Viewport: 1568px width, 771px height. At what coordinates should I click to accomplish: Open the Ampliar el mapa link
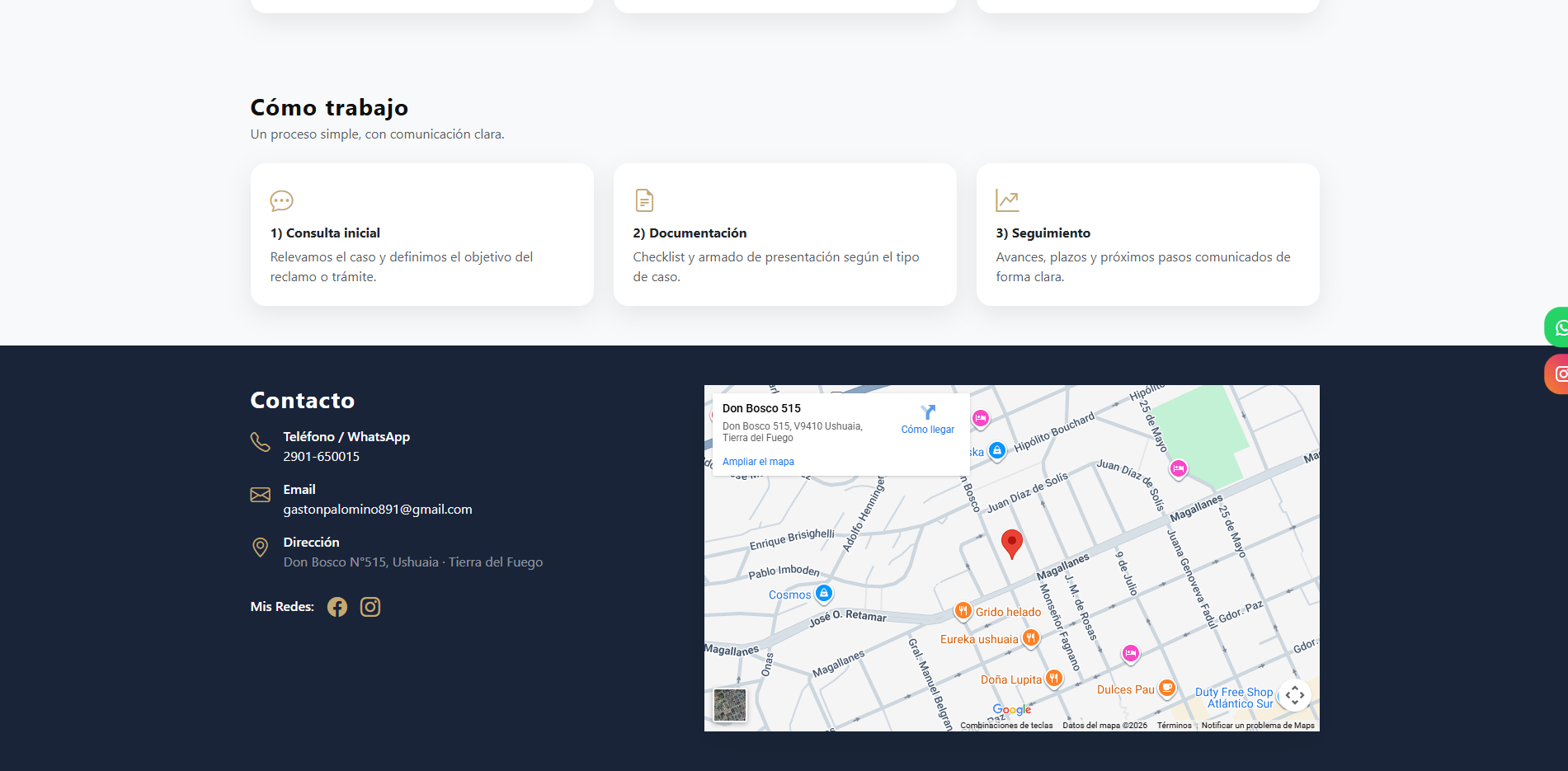[758, 462]
